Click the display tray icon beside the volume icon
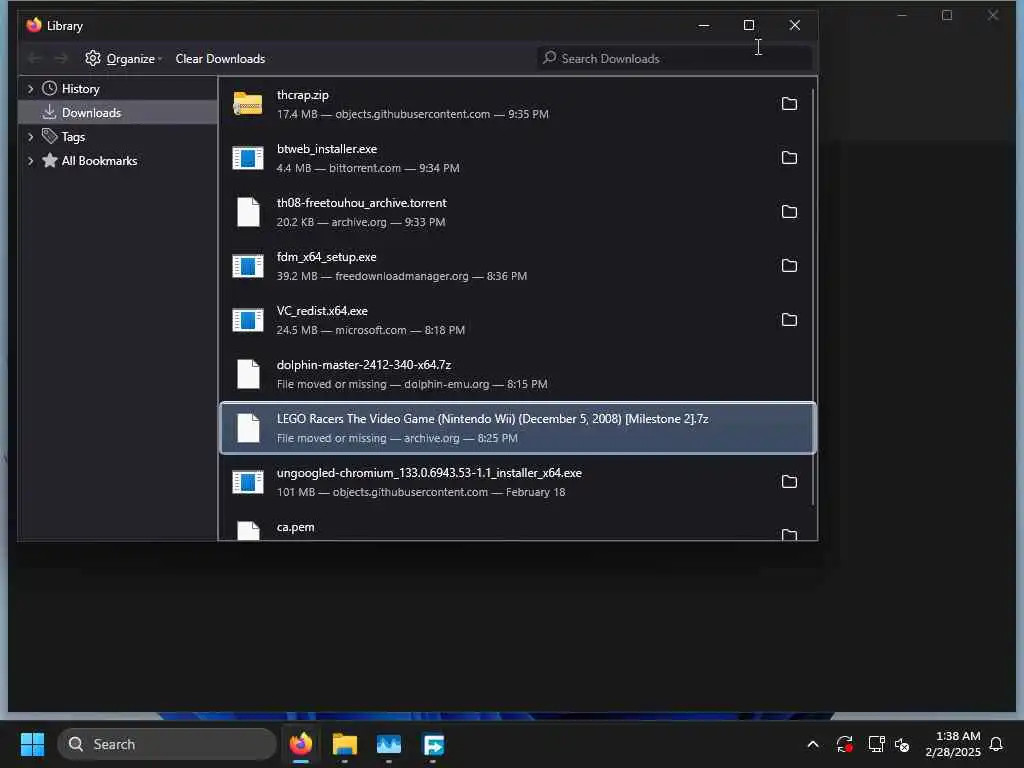Viewport: 1024px width, 768px height. [x=876, y=744]
